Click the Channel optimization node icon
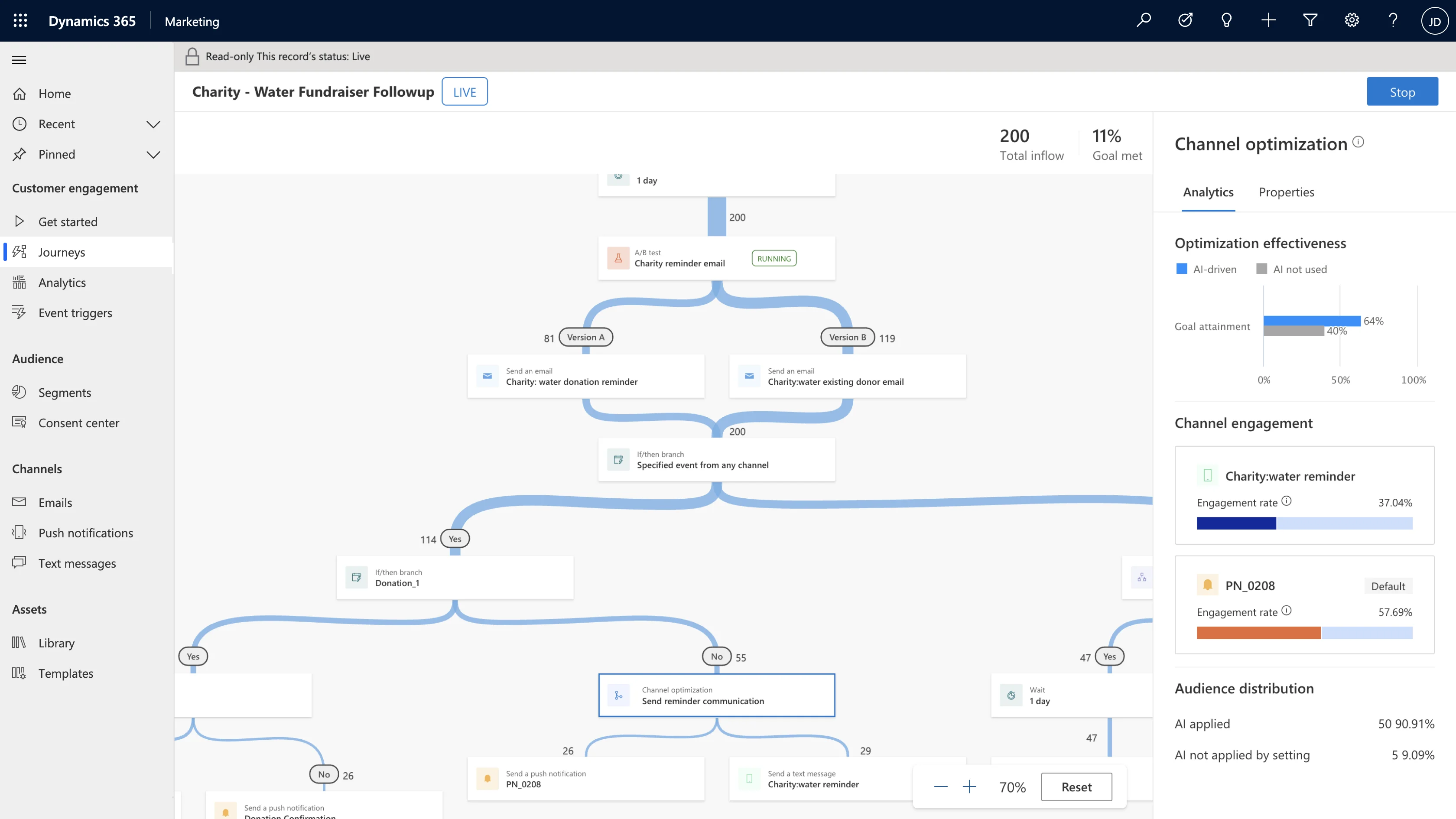The image size is (1456, 819). pos(619,695)
